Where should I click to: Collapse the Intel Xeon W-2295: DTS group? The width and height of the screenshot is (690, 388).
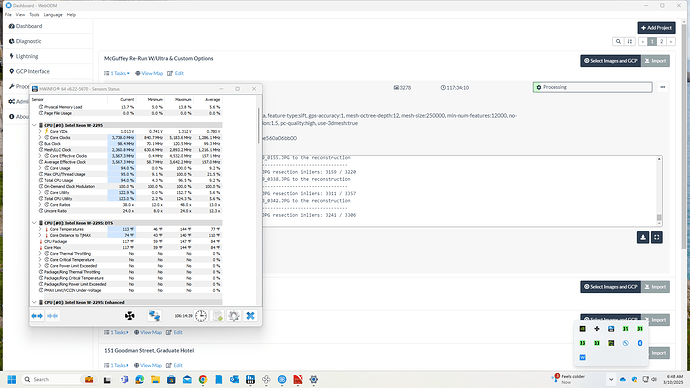34,223
